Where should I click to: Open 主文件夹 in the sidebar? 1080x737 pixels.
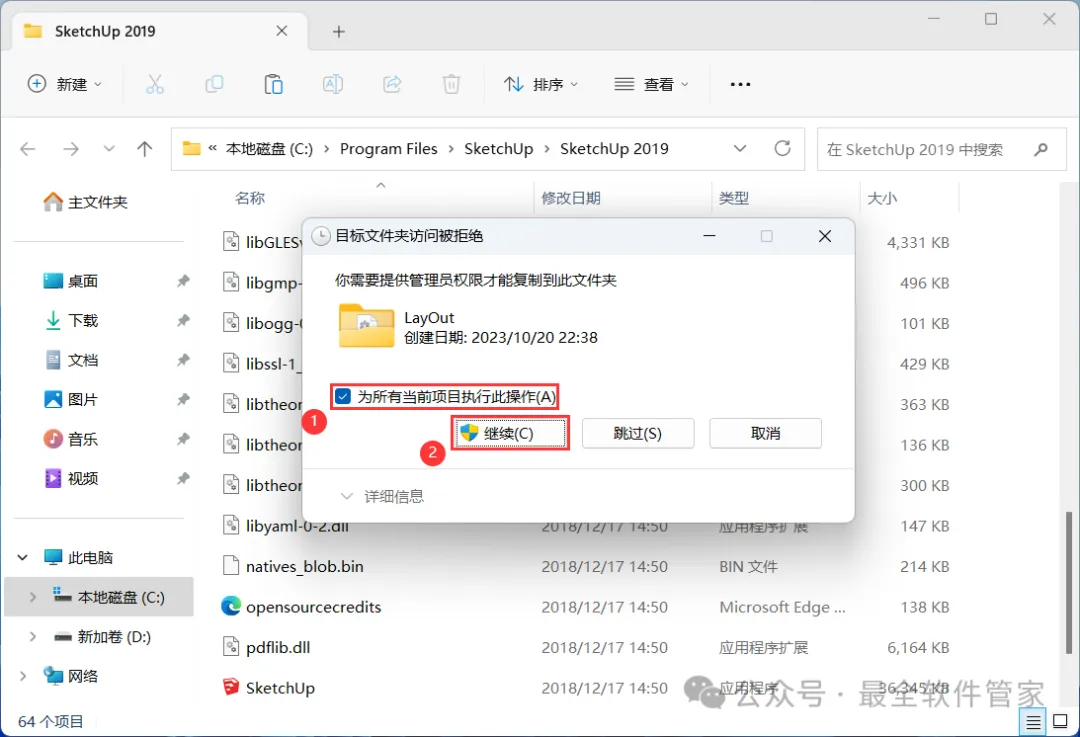85,202
